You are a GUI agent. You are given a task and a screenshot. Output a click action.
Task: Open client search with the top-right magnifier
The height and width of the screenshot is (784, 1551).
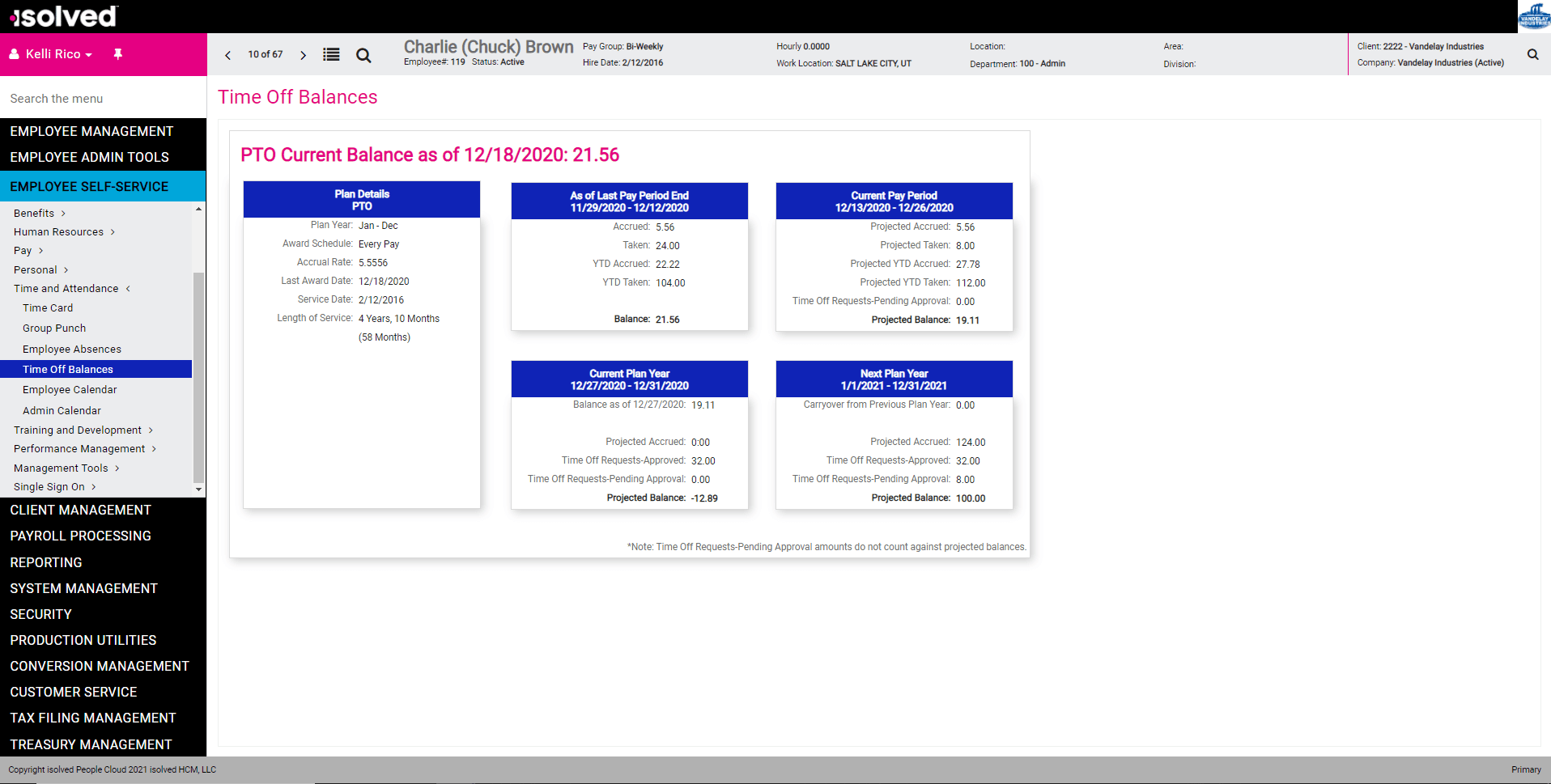(x=1532, y=54)
